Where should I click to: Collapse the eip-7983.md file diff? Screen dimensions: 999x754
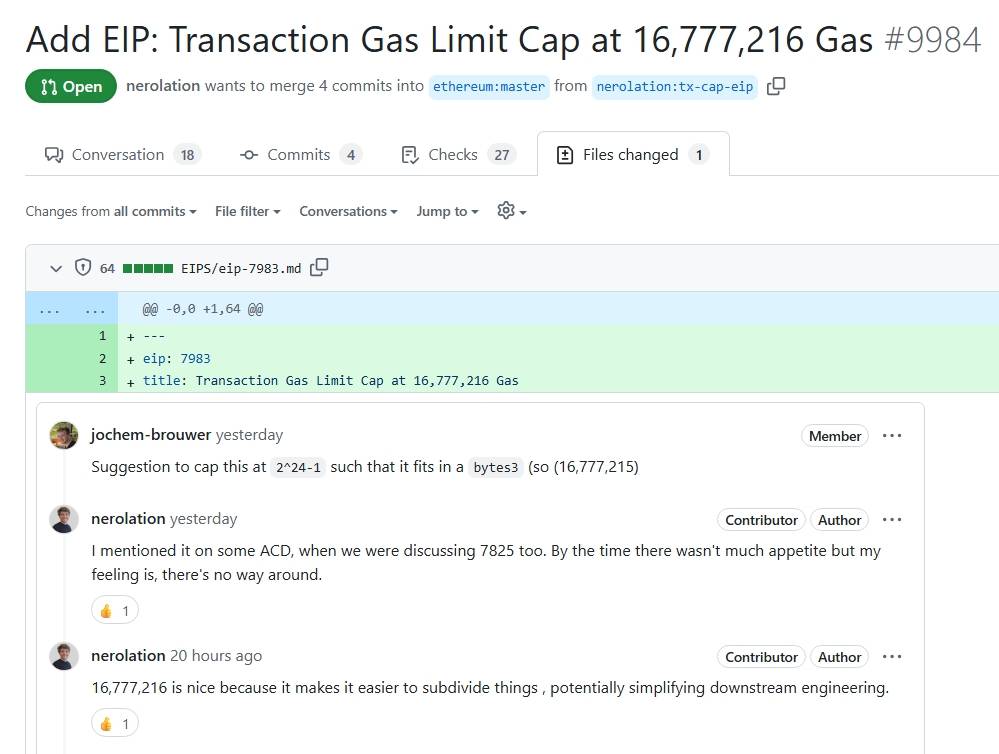coord(56,268)
